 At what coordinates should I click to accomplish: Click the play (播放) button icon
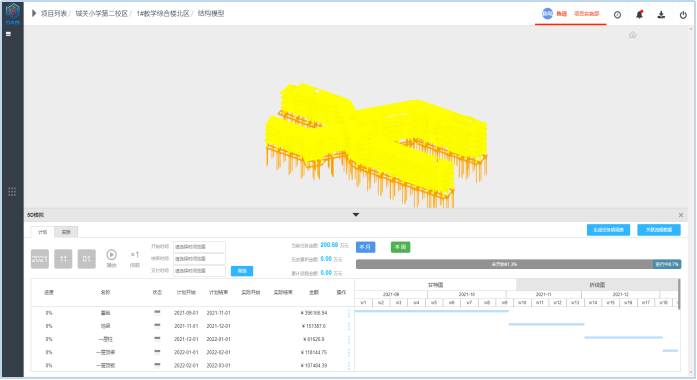coord(111,255)
